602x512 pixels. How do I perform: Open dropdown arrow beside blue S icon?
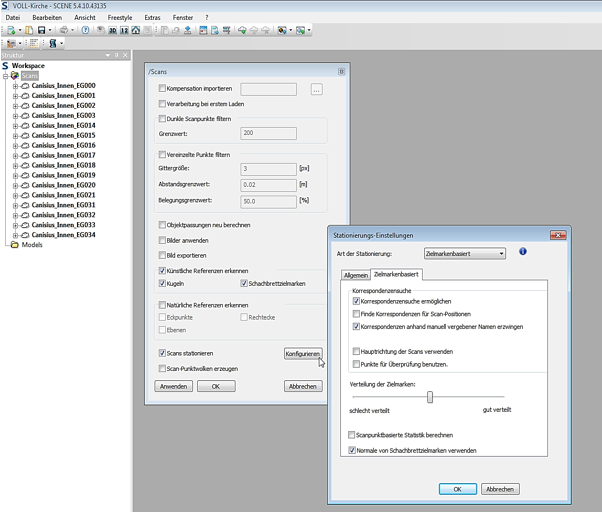61,43
